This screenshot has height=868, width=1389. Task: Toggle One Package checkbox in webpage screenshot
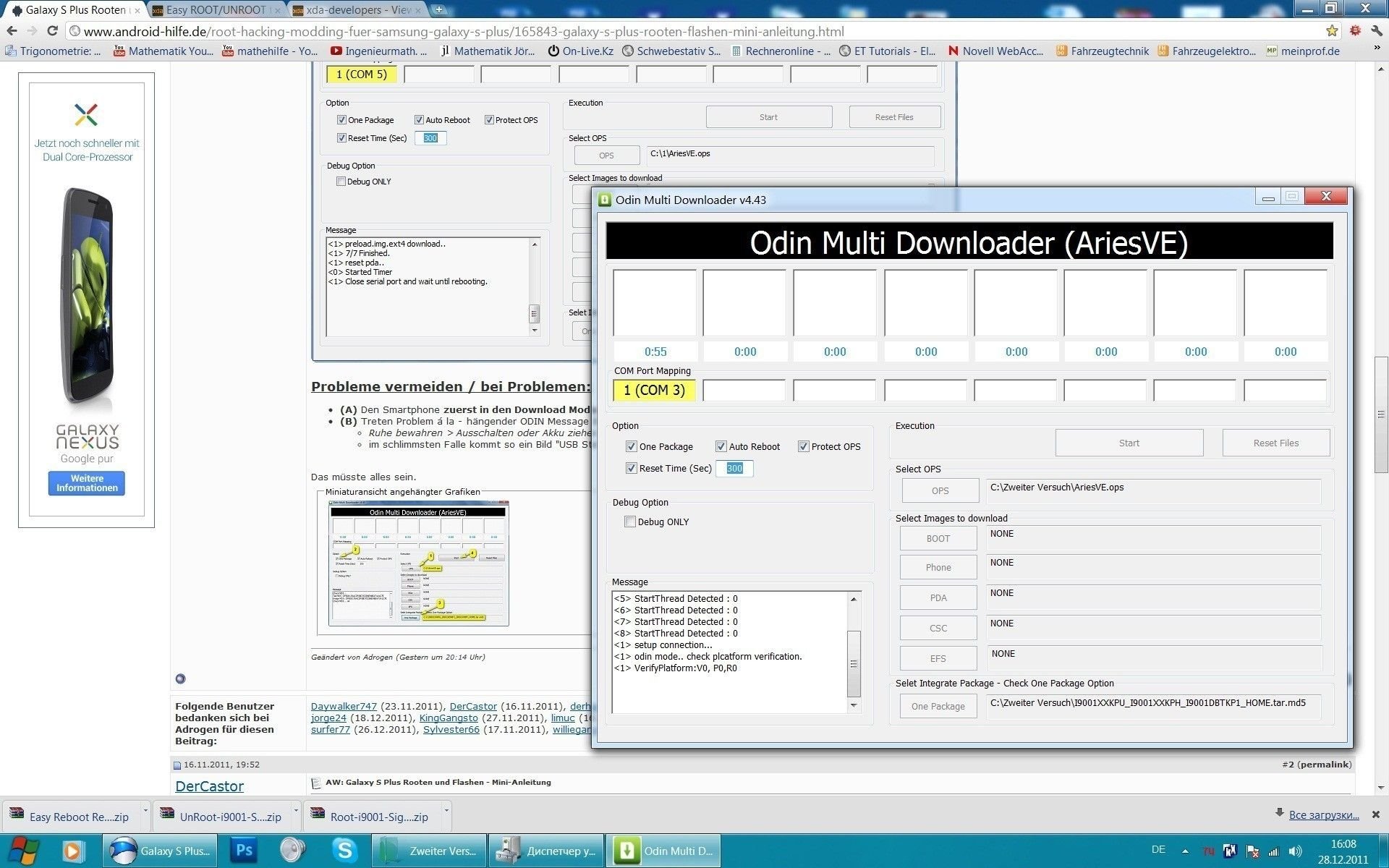tap(341, 120)
